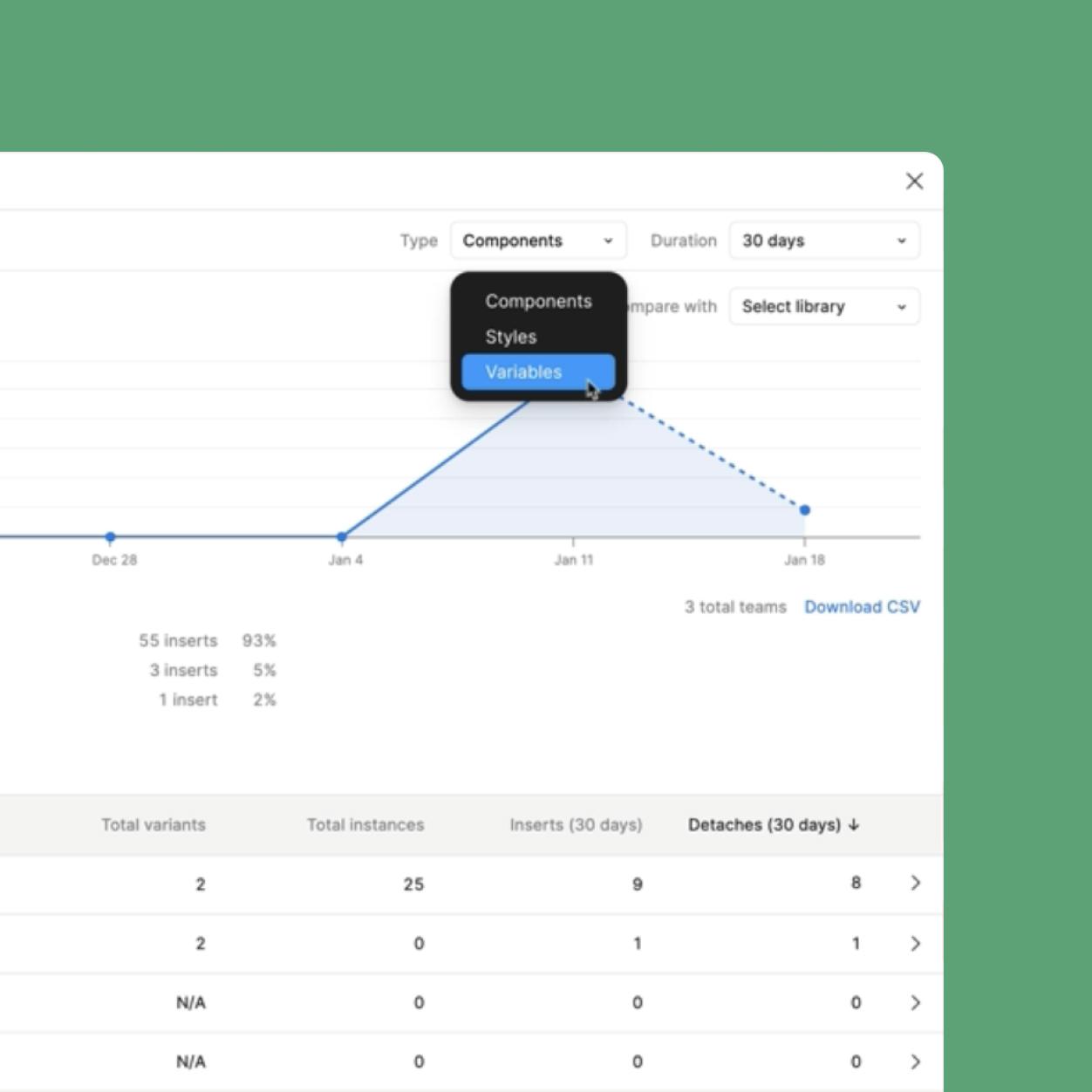Choose Components in the open menu
1092x1092 pixels.
539,301
